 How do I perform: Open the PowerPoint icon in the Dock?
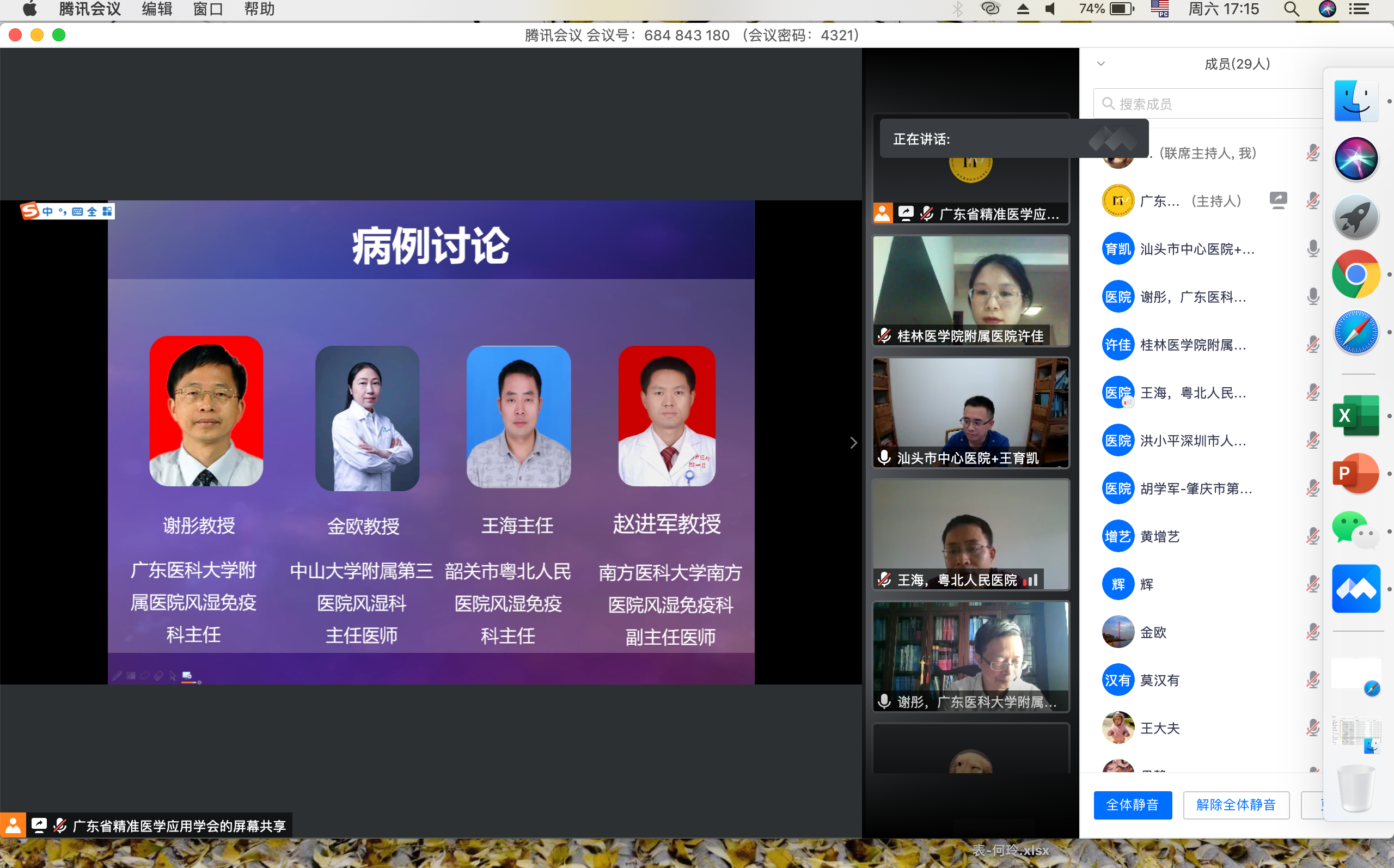[1355, 474]
